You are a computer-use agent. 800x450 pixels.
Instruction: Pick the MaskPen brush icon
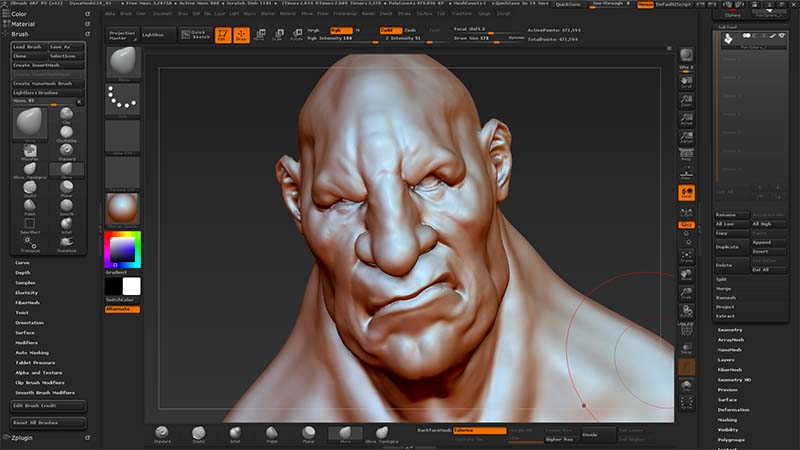30,152
